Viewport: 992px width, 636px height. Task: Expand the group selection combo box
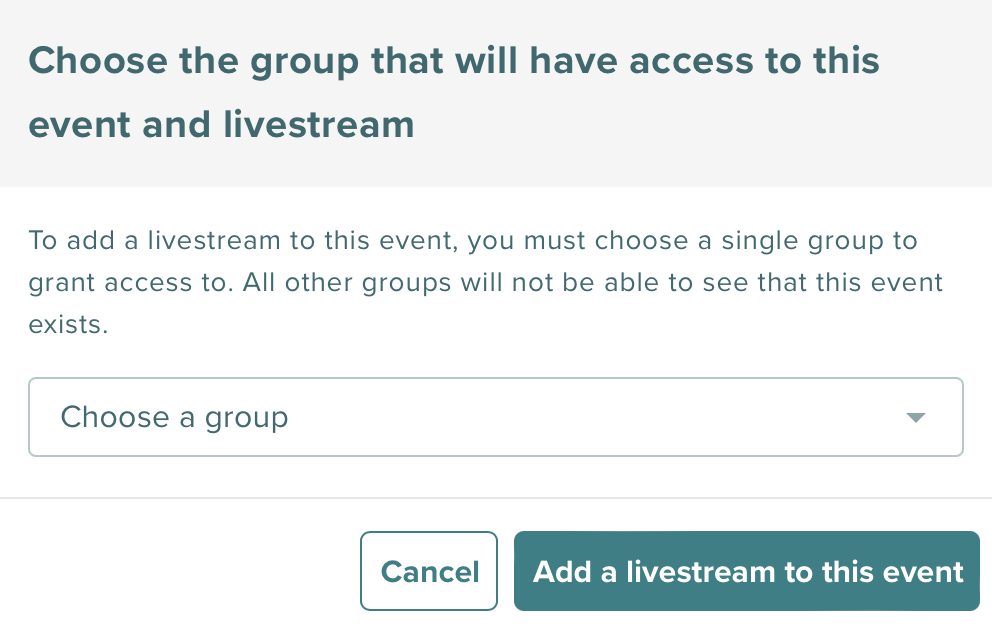(496, 416)
